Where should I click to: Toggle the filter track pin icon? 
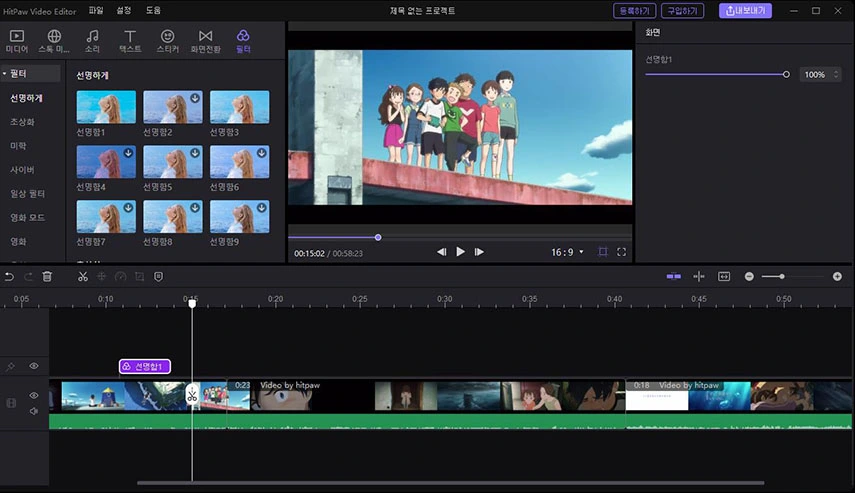coord(10,366)
